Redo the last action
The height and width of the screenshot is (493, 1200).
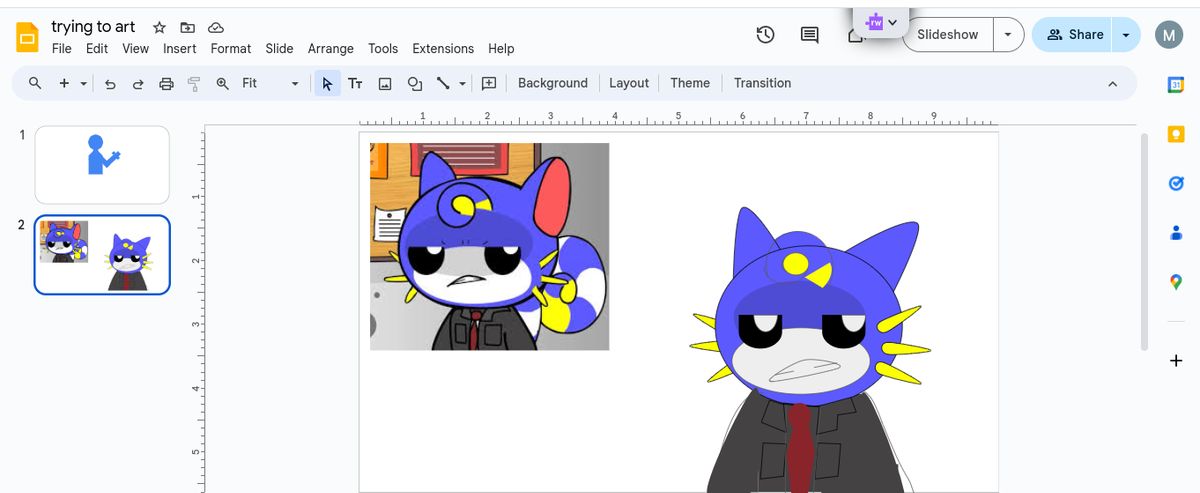pyautogui.click(x=138, y=84)
